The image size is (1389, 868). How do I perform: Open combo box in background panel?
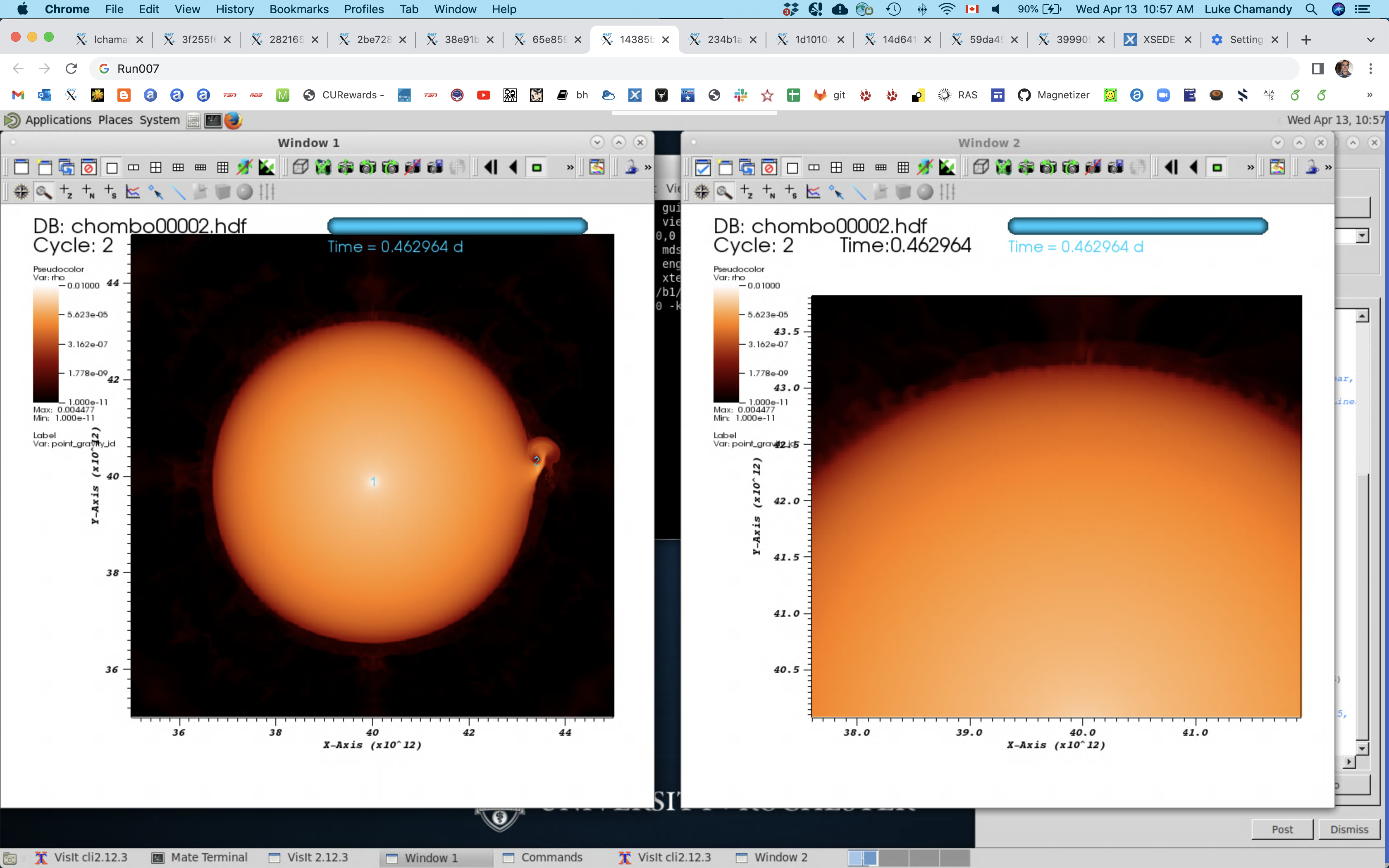[1361, 236]
